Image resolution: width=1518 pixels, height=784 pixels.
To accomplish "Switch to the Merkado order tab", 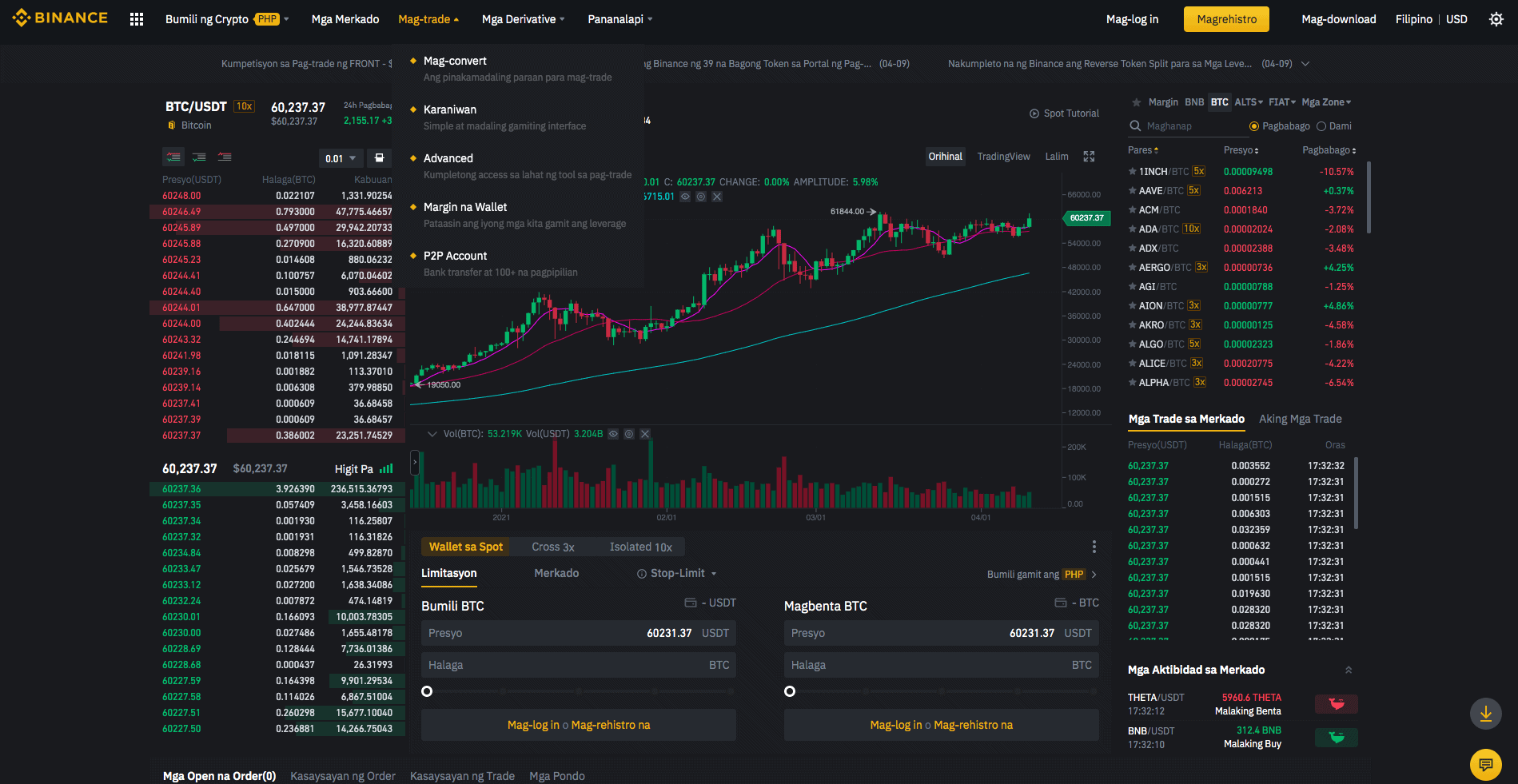I will point(556,573).
